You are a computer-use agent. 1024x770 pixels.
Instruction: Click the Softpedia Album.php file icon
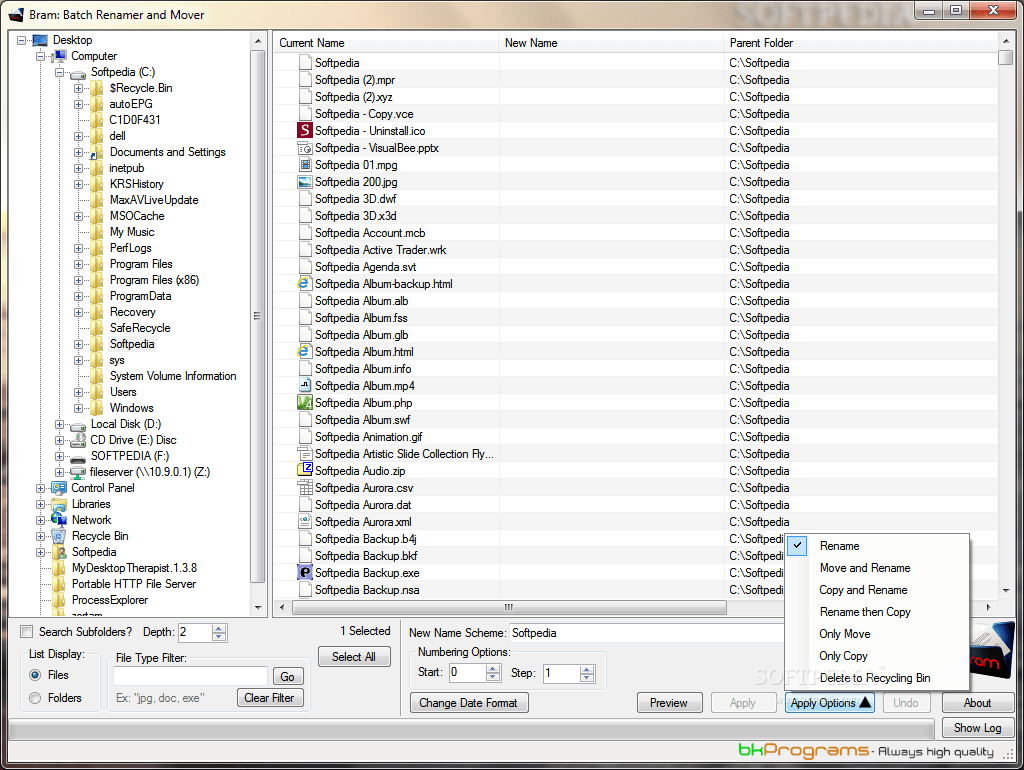(x=304, y=402)
